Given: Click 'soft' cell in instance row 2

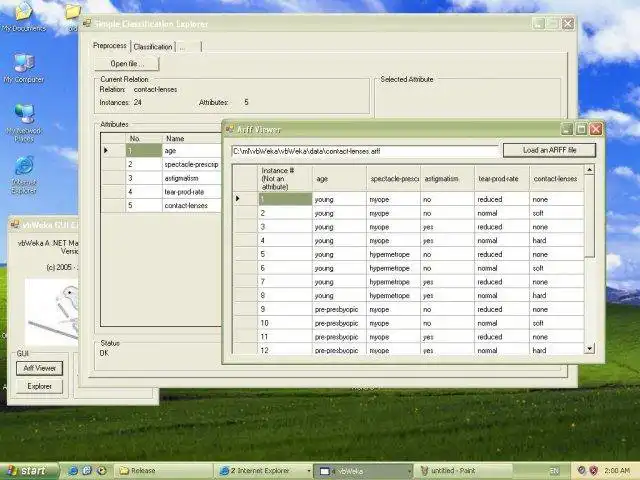Looking at the screenshot, I should [557, 213].
